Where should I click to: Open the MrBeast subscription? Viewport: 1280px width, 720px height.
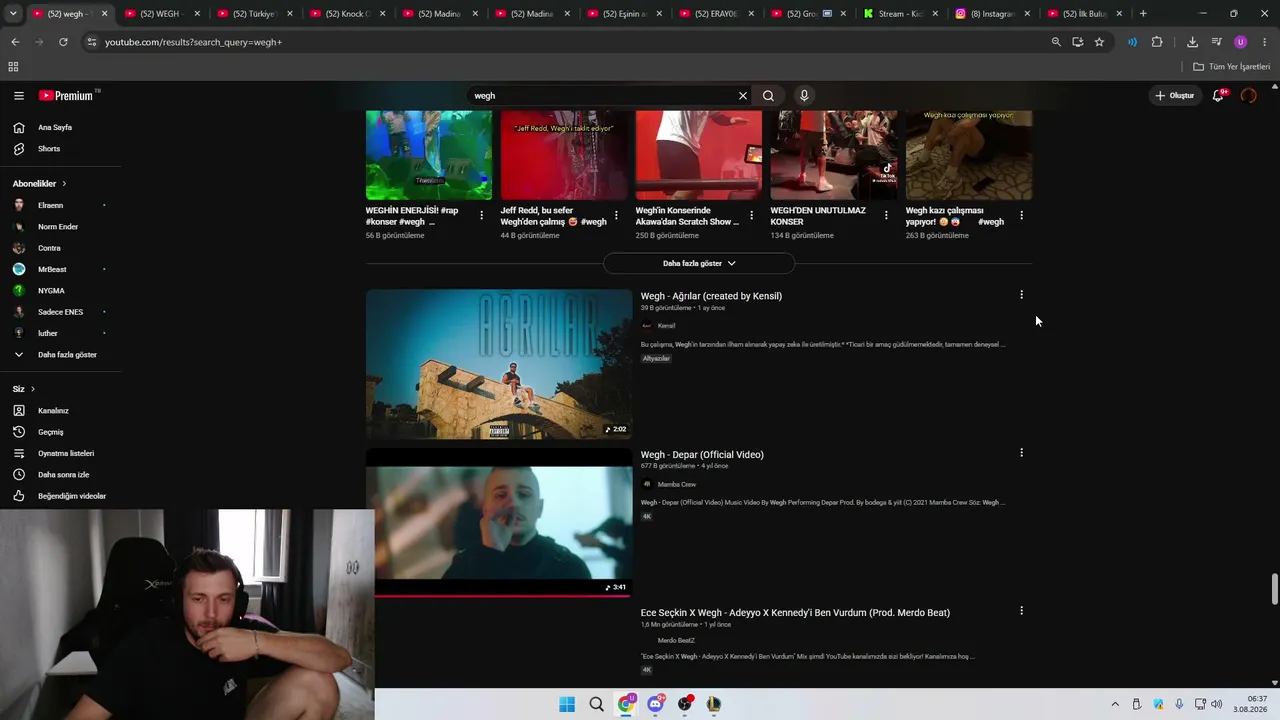coord(52,270)
